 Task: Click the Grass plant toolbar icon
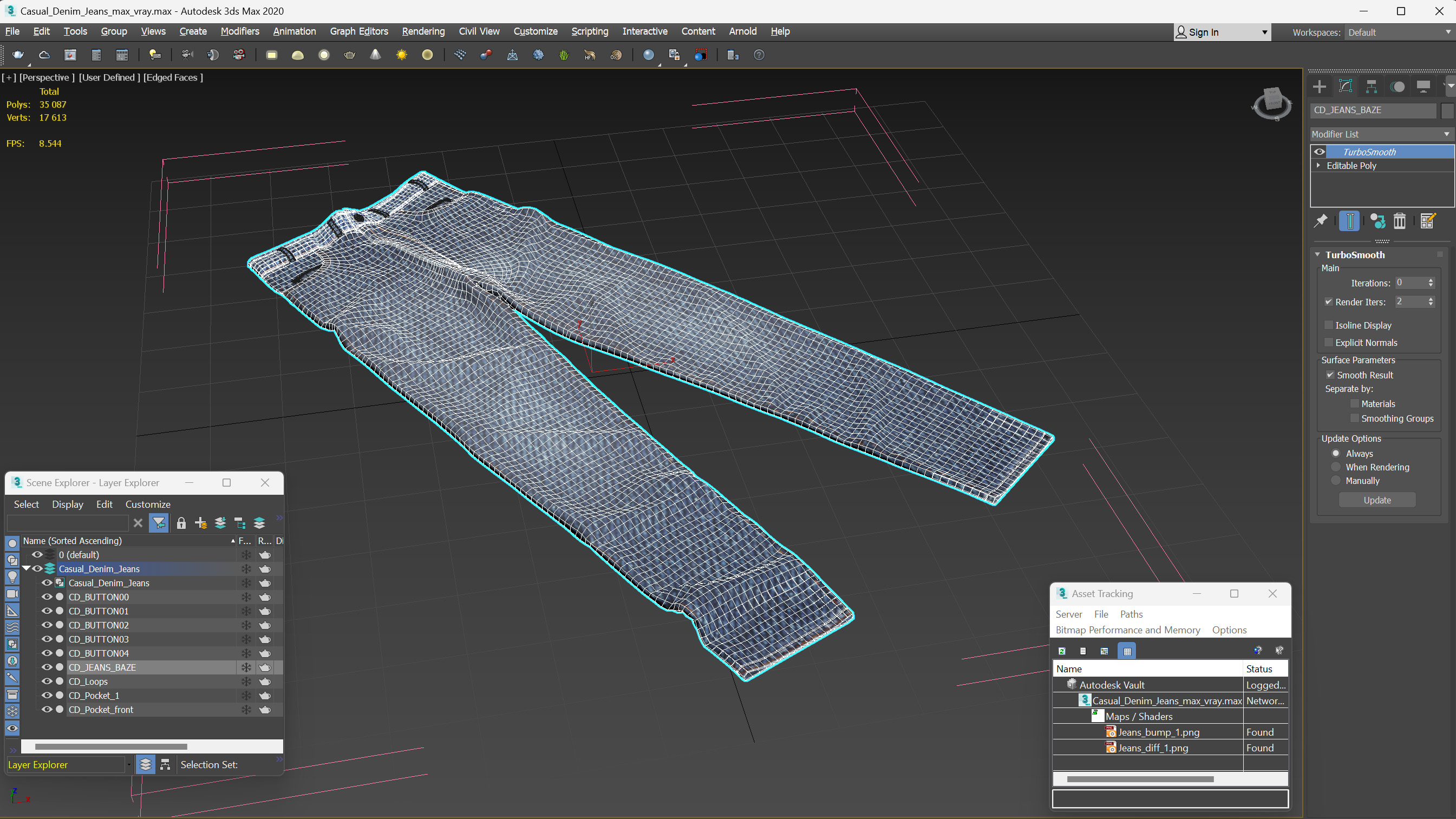tap(564, 55)
